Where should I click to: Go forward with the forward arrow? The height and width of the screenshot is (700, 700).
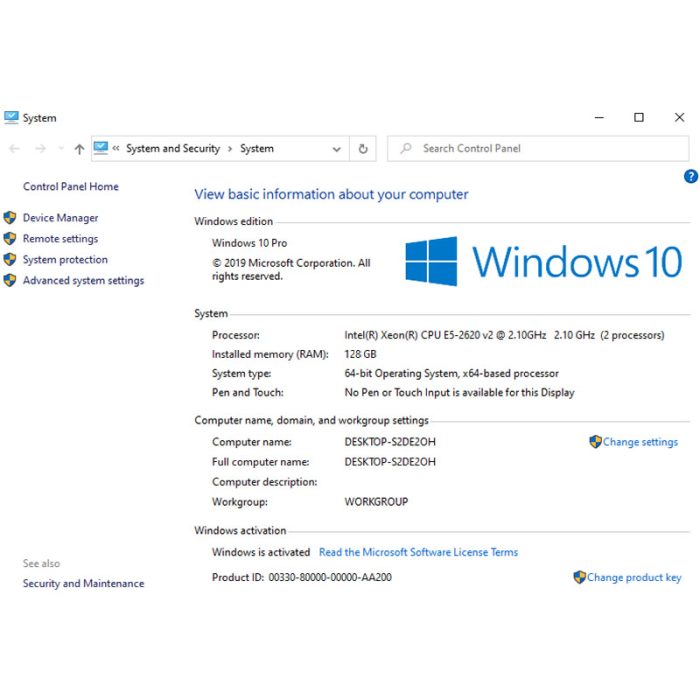[x=41, y=149]
